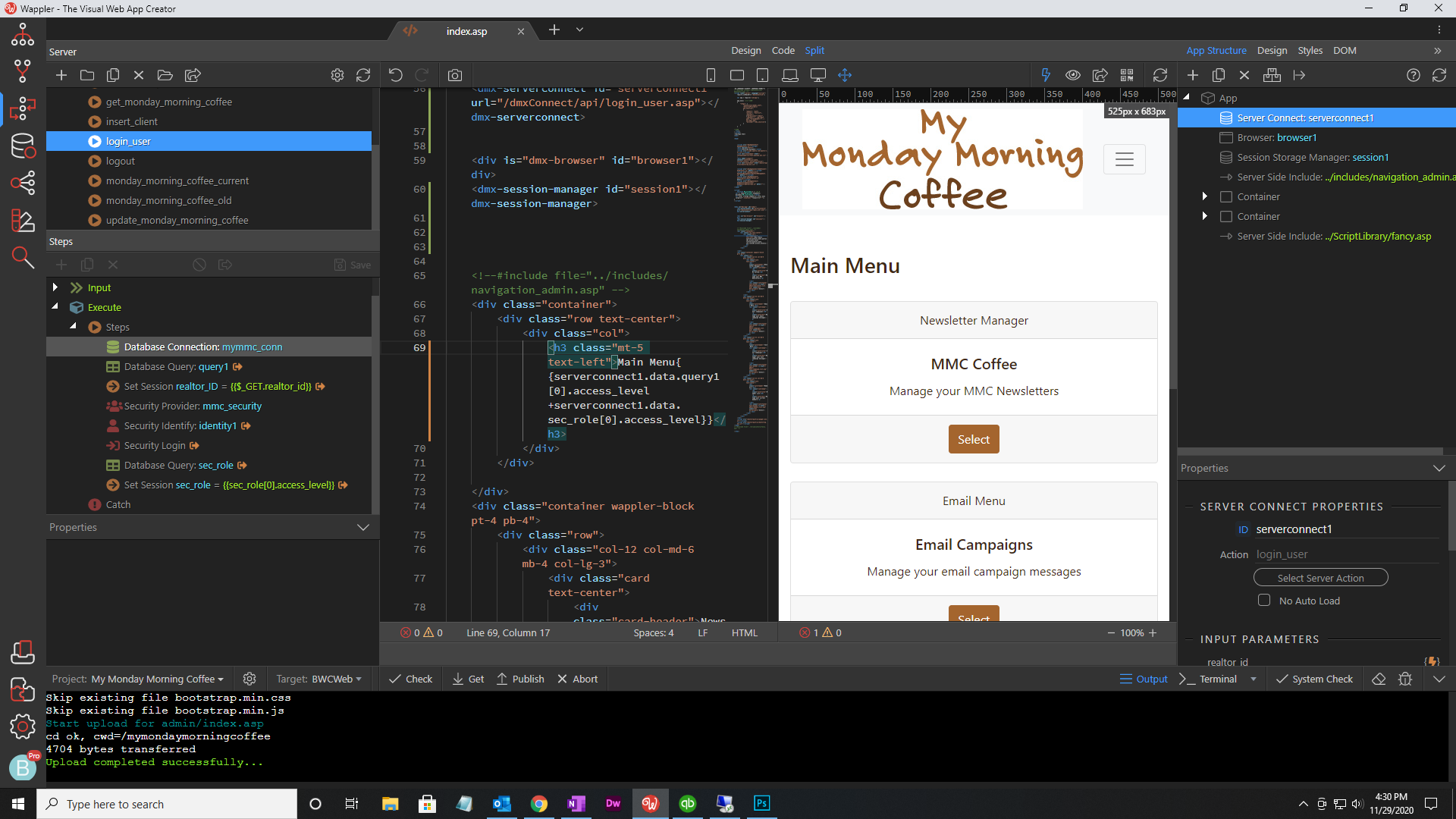This screenshot has height=819, width=1456.
Task: Click the Publish button
Action: [x=520, y=679]
